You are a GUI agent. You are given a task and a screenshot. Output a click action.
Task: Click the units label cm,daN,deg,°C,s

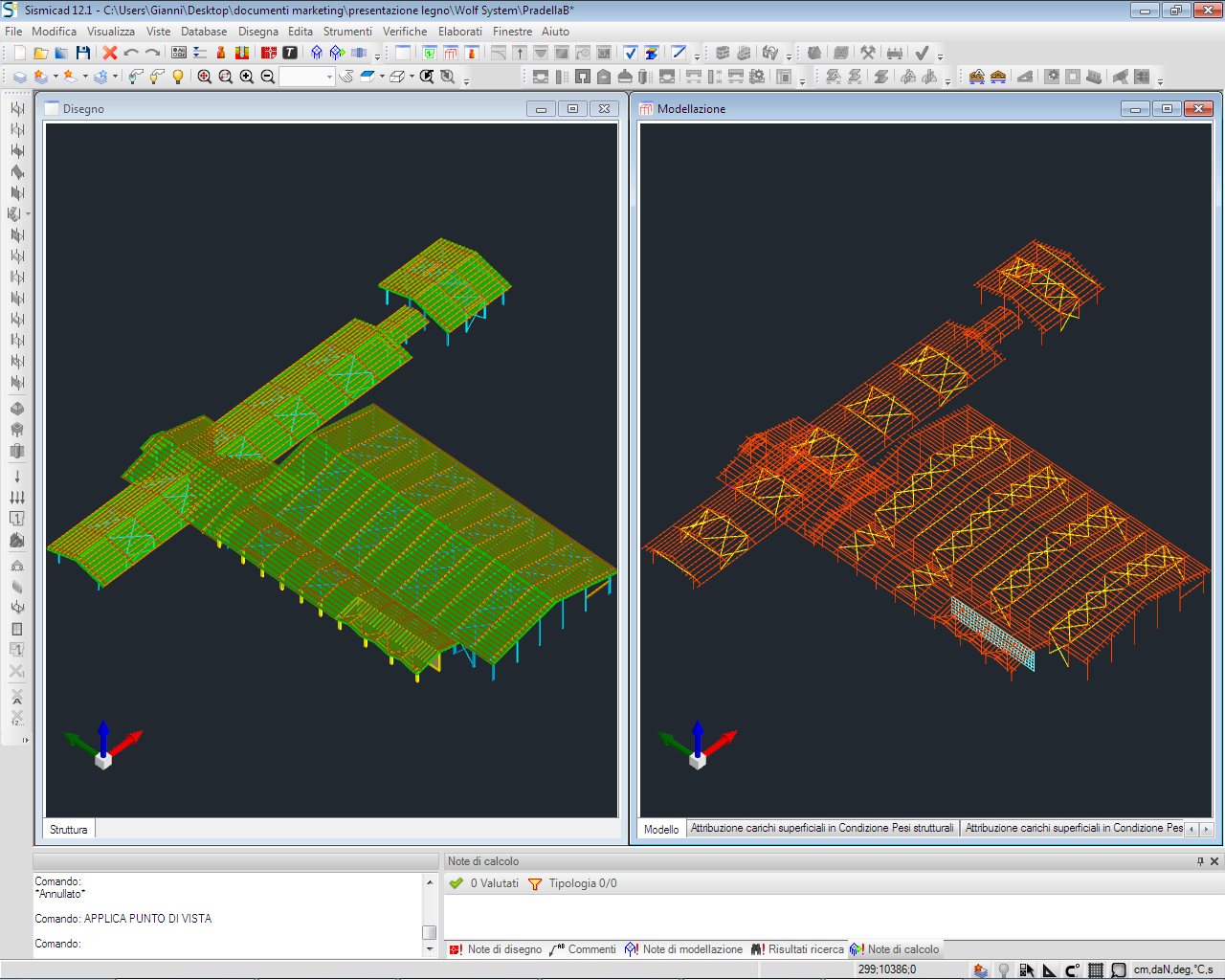click(x=1173, y=969)
